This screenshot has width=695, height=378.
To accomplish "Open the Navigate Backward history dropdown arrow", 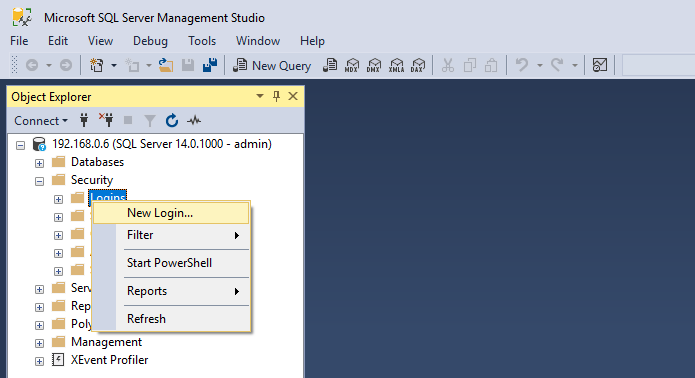I will [49, 66].
